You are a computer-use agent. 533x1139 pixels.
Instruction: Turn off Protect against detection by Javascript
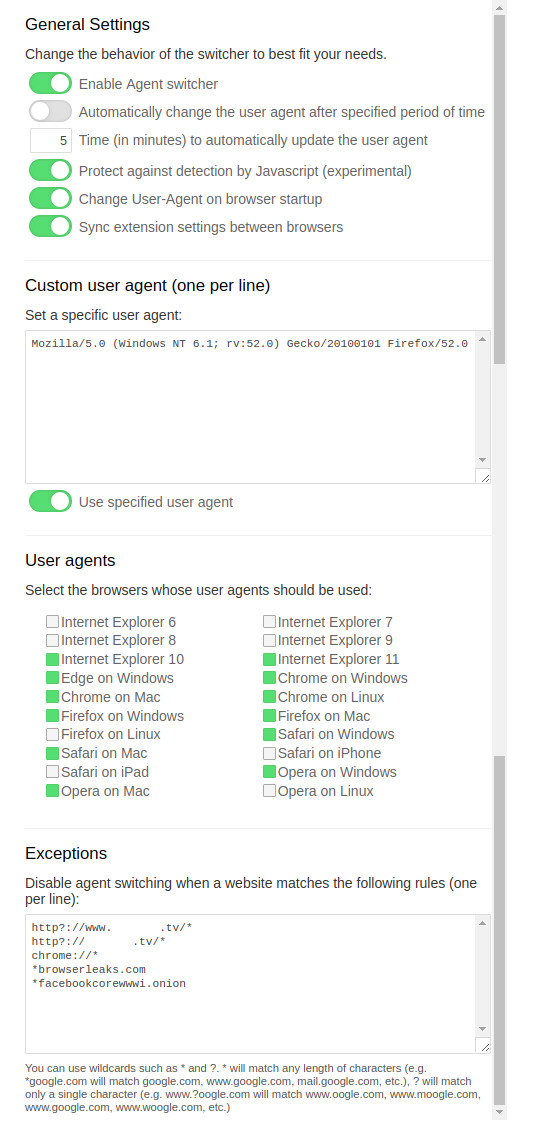(x=50, y=171)
